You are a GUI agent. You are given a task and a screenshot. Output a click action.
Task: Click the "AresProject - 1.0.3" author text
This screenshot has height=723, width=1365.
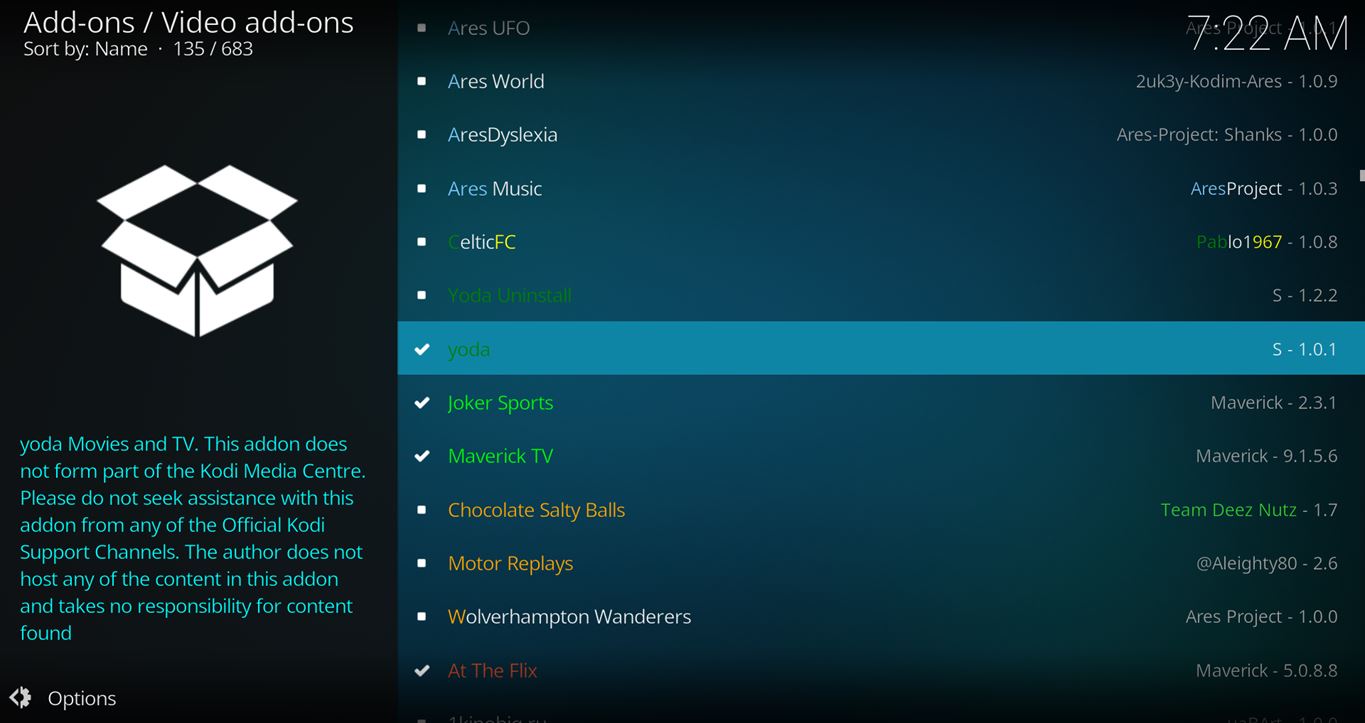[1264, 188]
